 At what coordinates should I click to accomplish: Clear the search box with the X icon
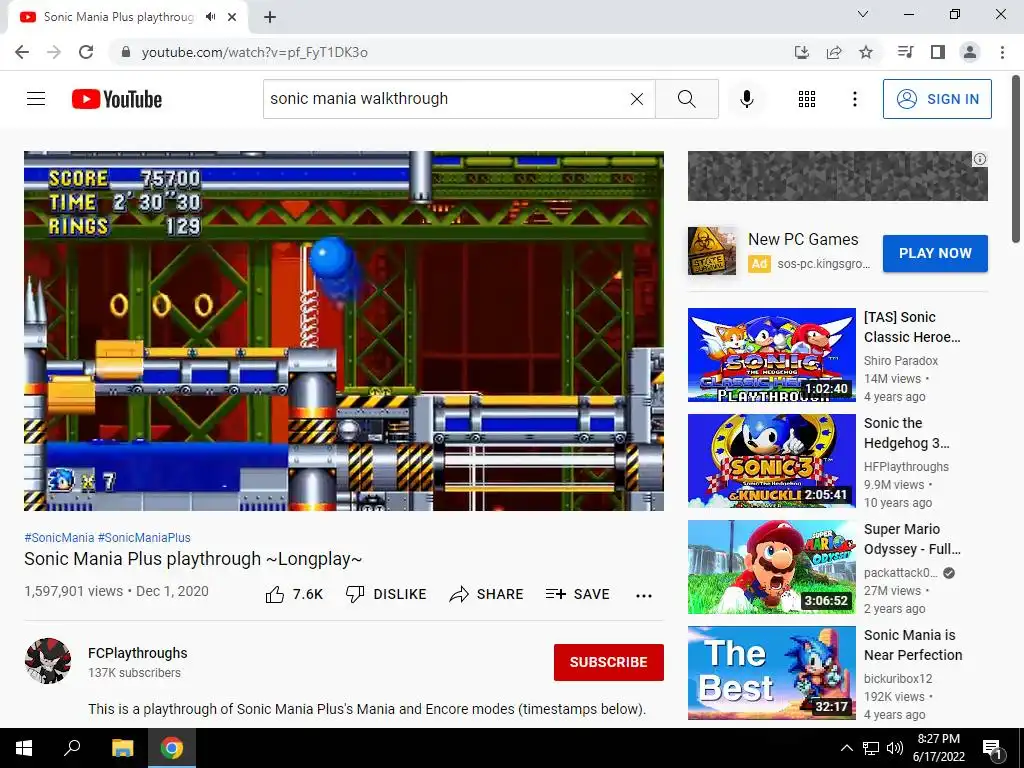point(637,99)
